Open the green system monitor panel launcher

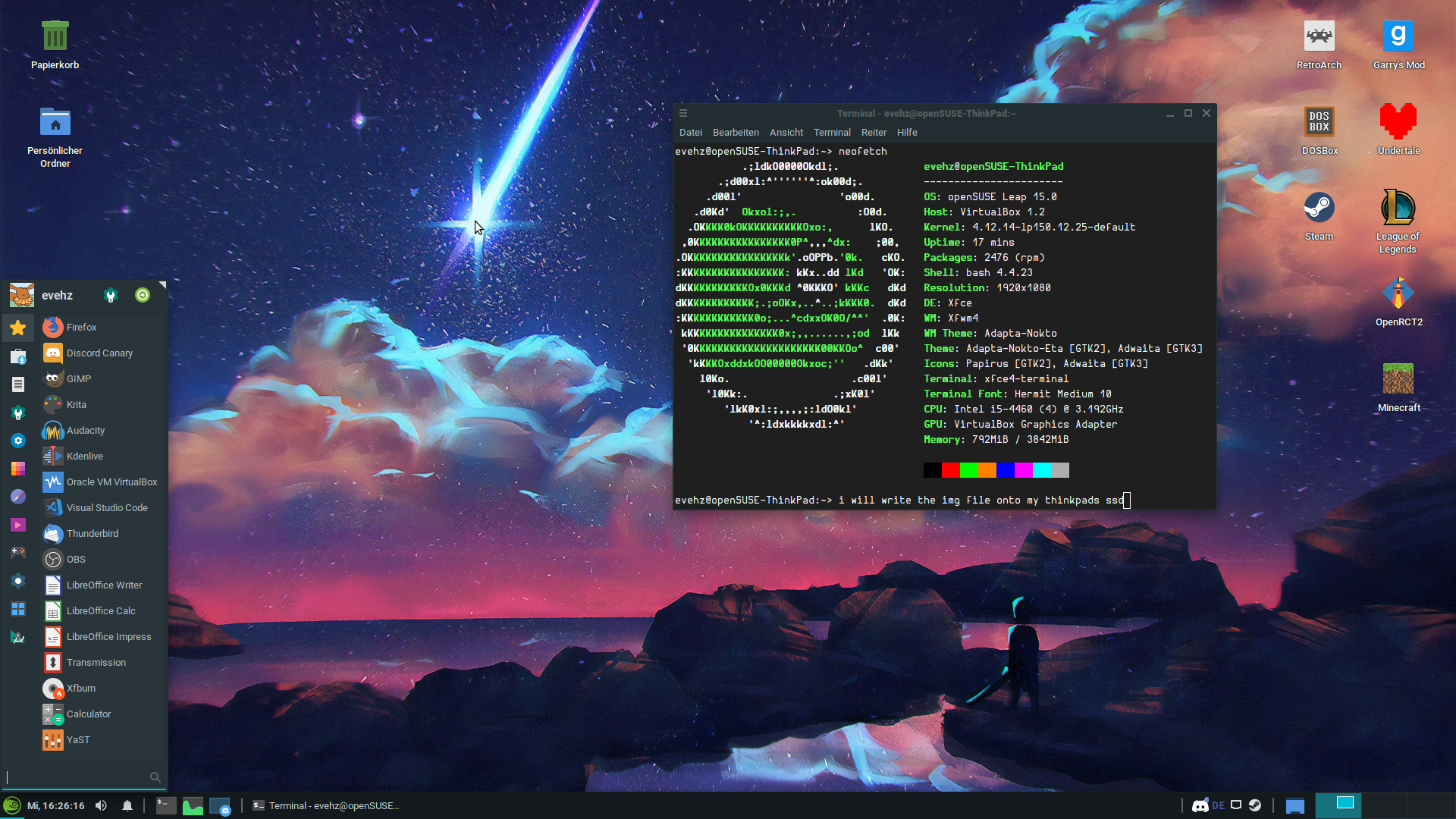(x=193, y=805)
